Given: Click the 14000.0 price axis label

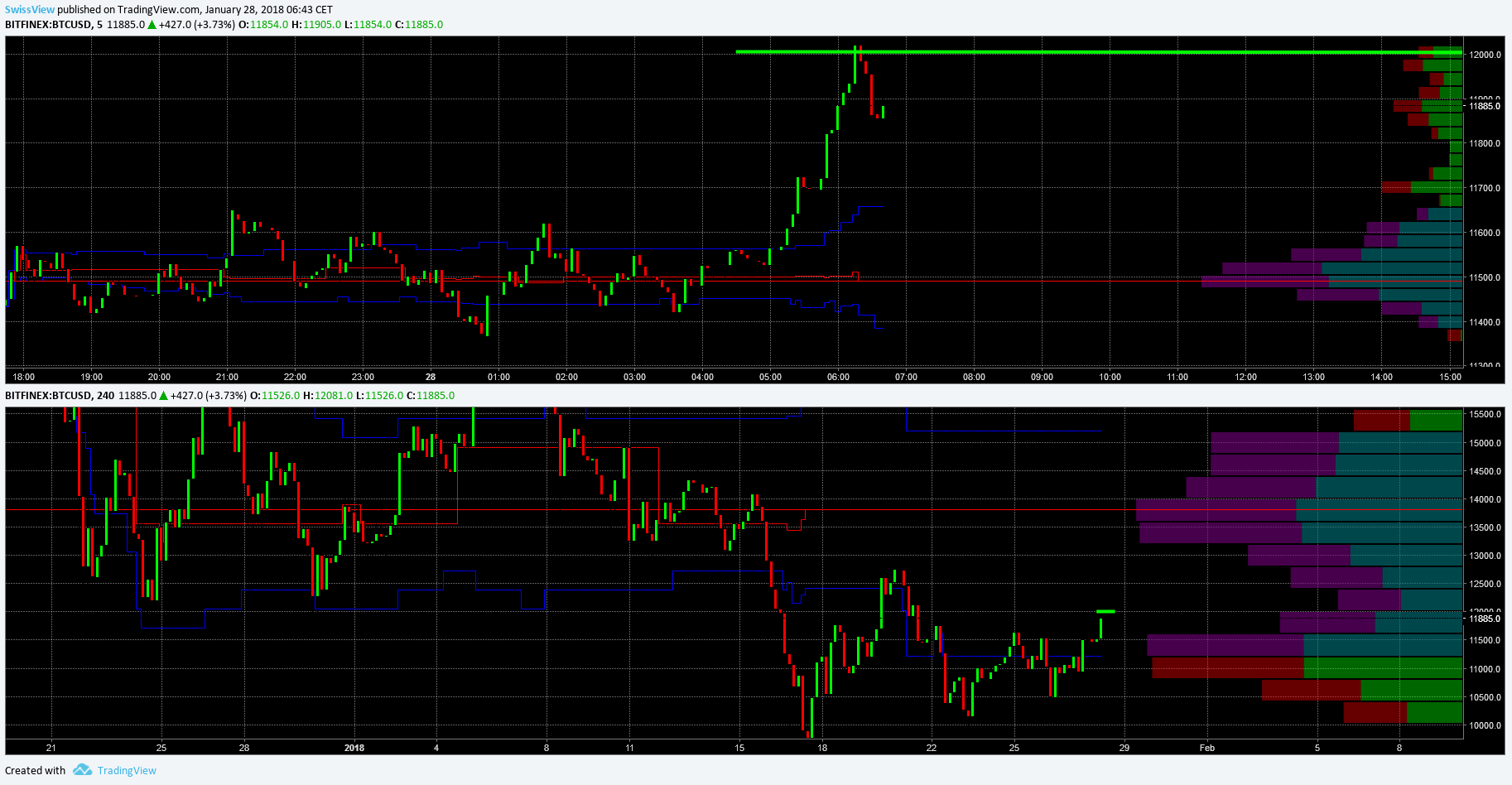Looking at the screenshot, I should coord(1485,499).
